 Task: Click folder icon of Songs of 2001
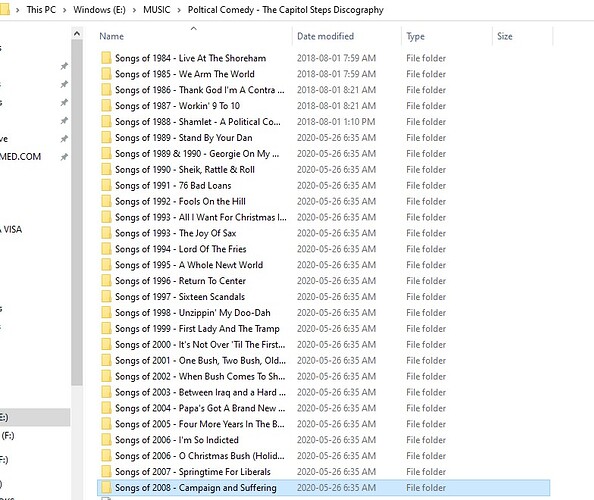coord(106,360)
